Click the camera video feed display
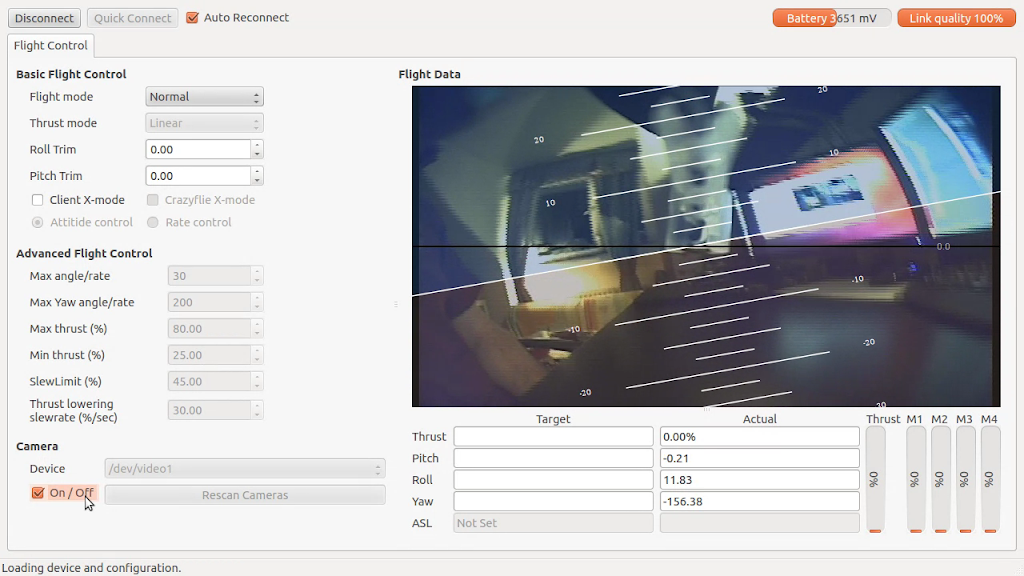1024x576 pixels. [x=706, y=246]
